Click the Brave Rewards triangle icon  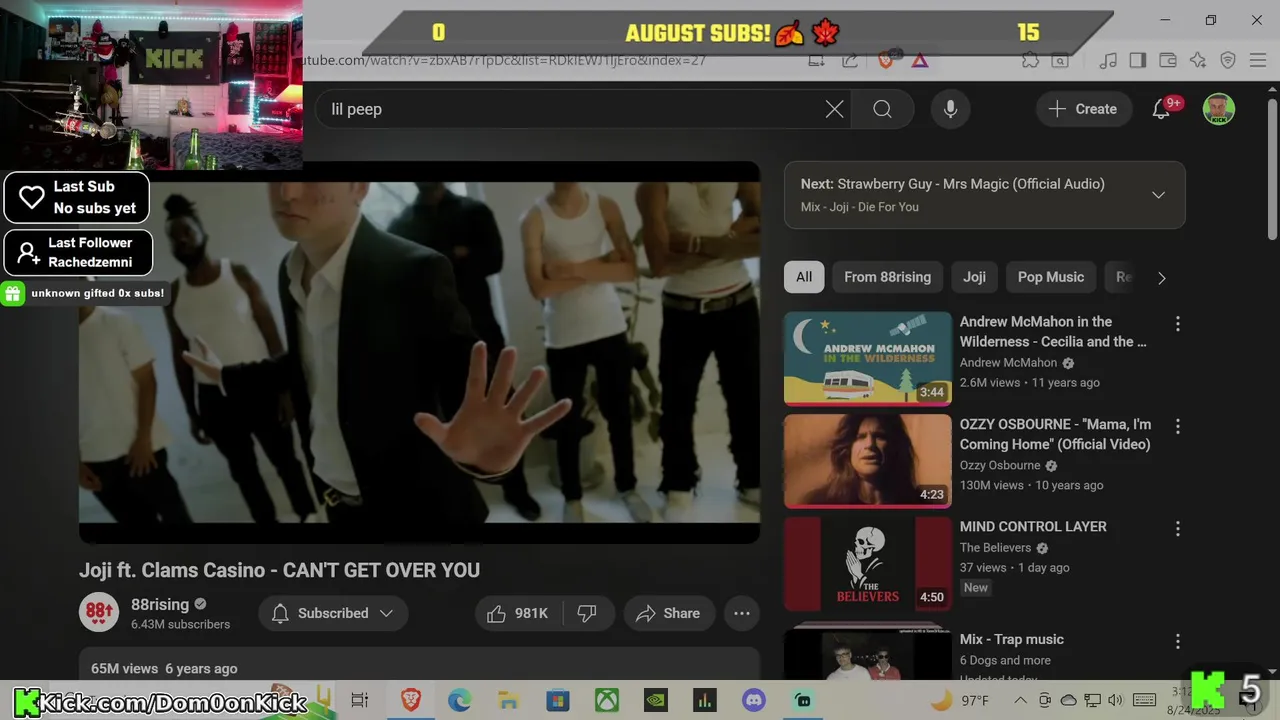click(920, 60)
